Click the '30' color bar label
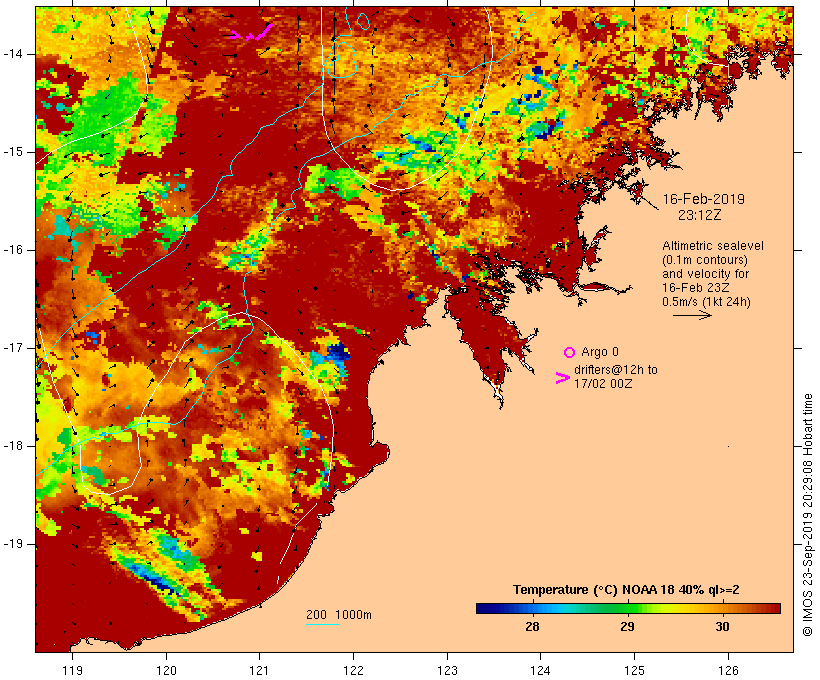Viewport: 820px width, 680px height. (x=722, y=627)
